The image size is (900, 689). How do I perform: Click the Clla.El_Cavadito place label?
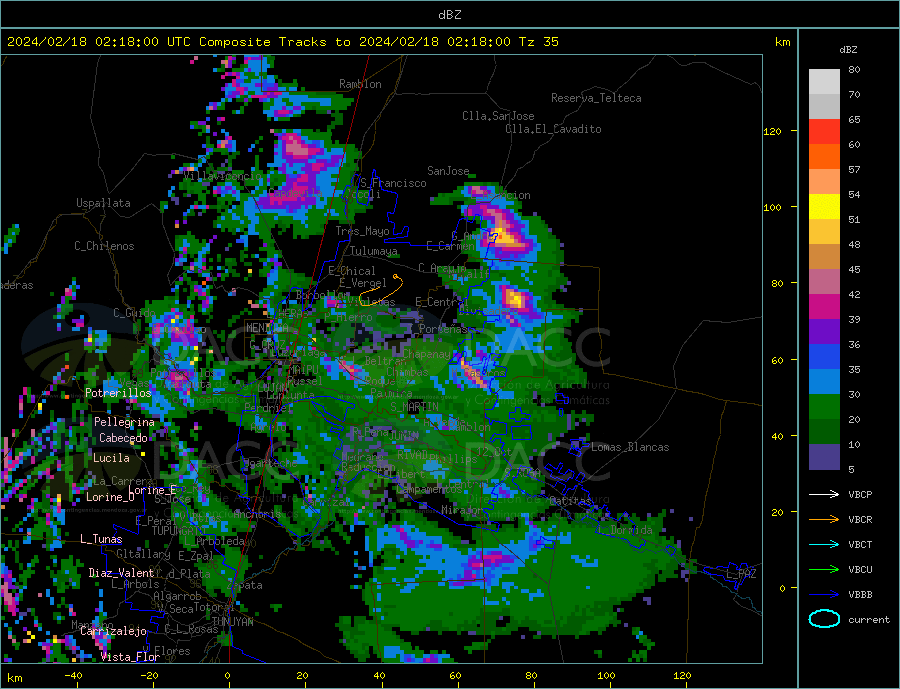(553, 129)
